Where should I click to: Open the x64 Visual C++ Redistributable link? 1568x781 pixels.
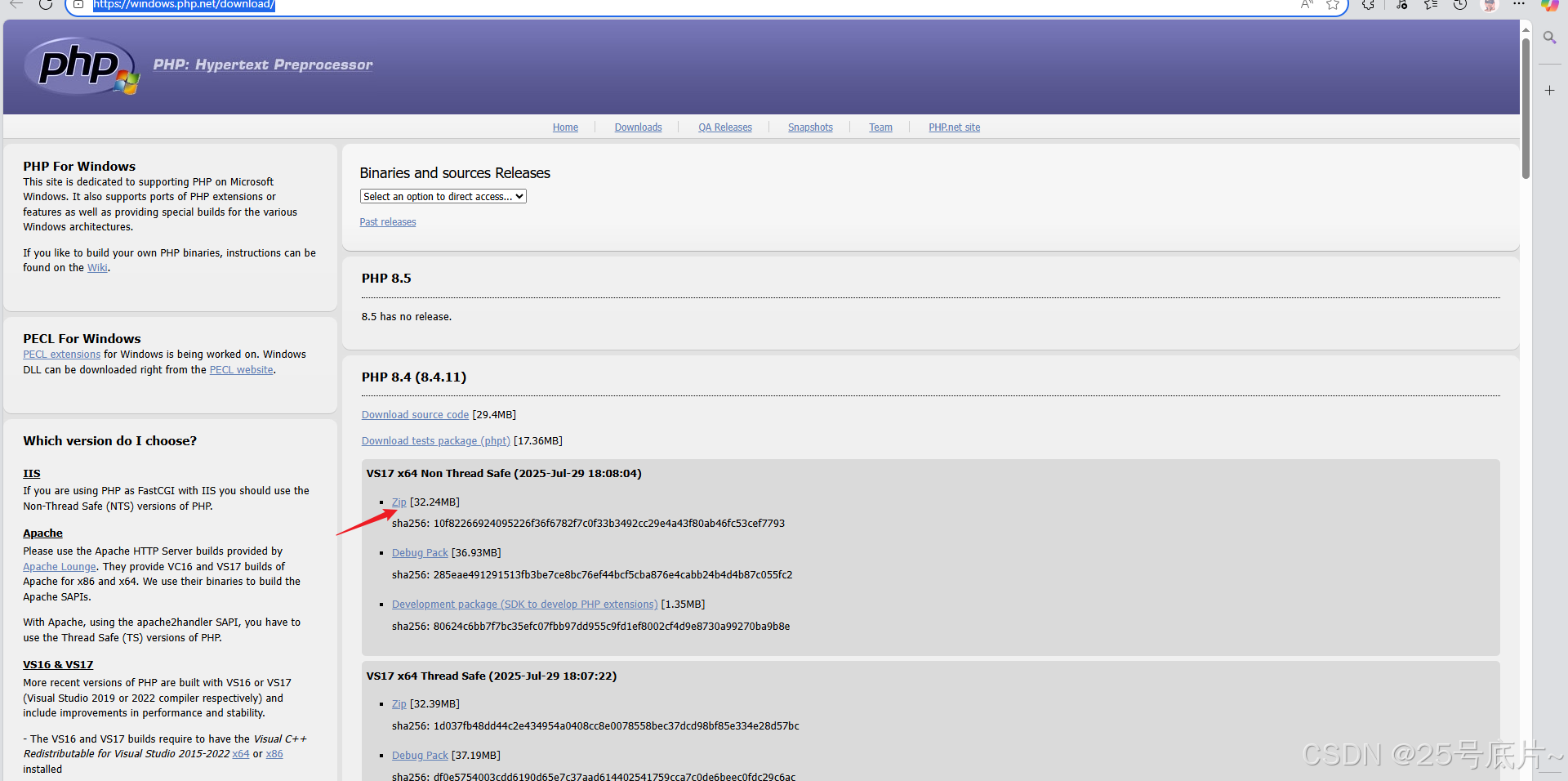coord(241,754)
